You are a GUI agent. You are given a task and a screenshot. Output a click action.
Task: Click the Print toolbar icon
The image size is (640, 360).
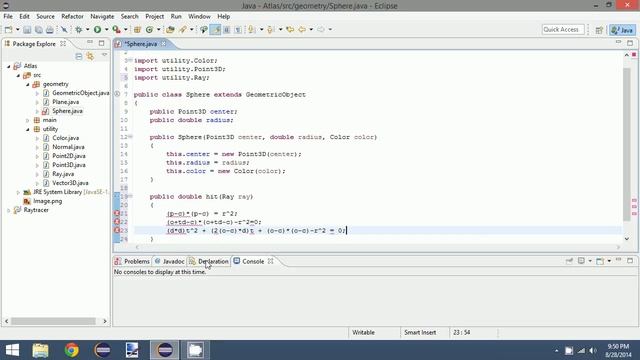pyautogui.click(x=49, y=29)
